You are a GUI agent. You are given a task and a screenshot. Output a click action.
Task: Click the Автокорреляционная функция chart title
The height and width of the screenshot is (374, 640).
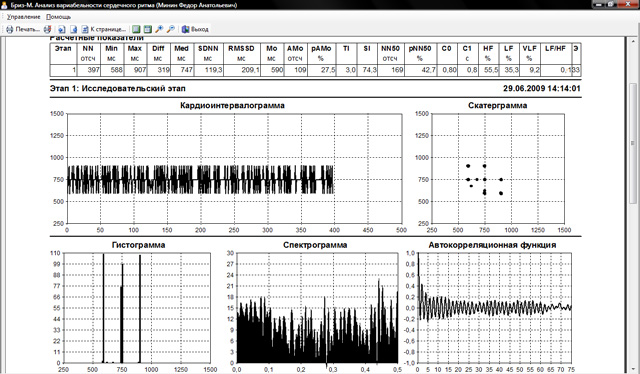(492, 245)
